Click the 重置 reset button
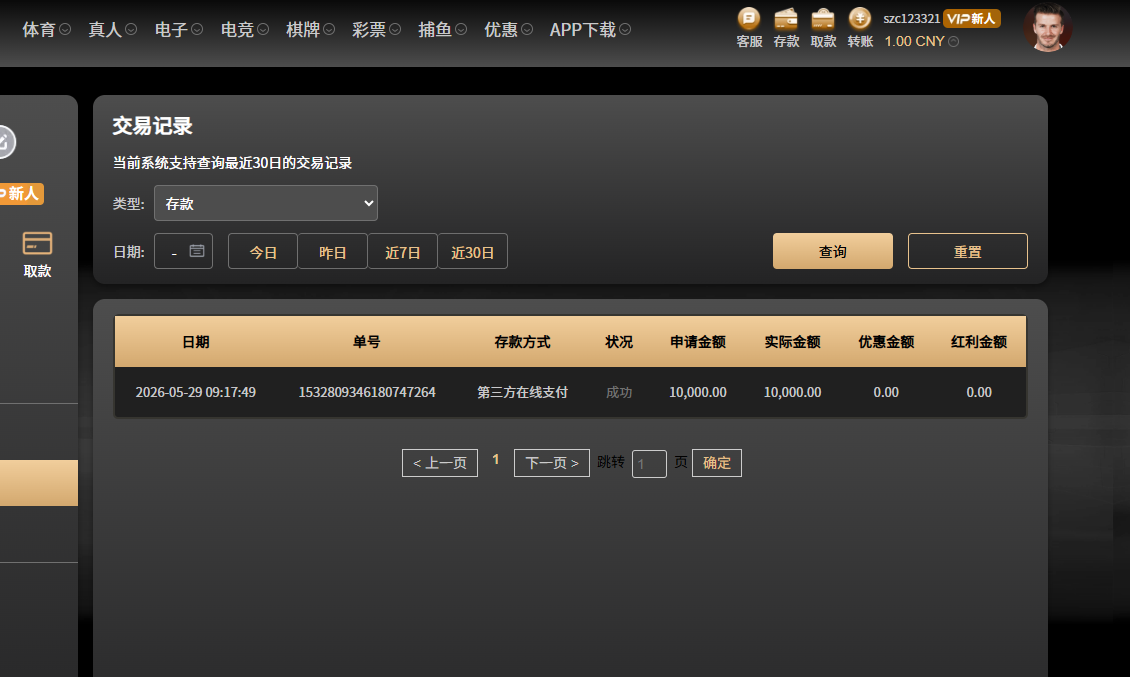This screenshot has height=677, width=1130. [x=968, y=251]
